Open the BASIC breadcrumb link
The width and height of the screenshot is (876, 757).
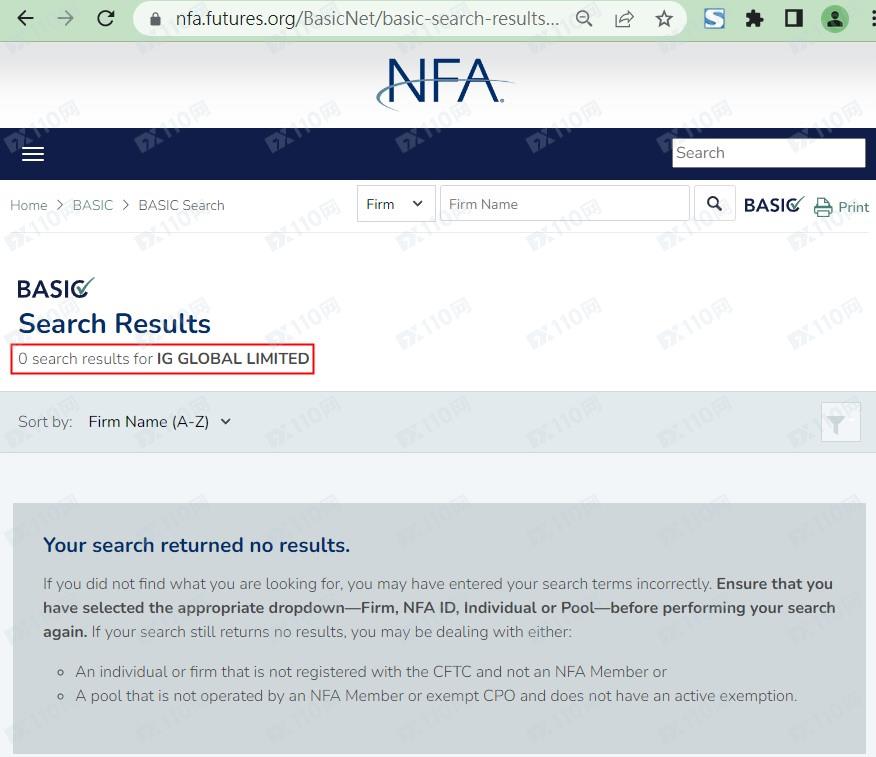click(93, 205)
